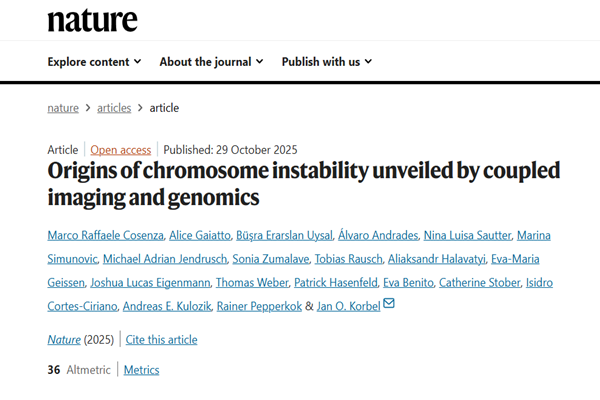Open author Marco Raffaele Cosenza
The height and width of the screenshot is (400, 600).
(x=104, y=235)
